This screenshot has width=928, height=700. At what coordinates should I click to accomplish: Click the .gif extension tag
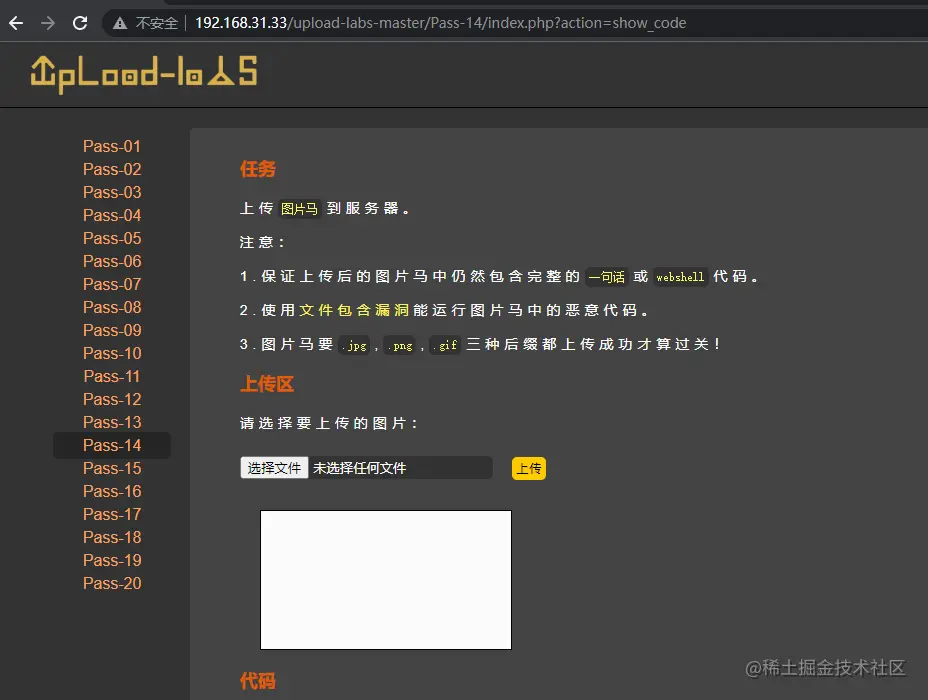(x=445, y=345)
